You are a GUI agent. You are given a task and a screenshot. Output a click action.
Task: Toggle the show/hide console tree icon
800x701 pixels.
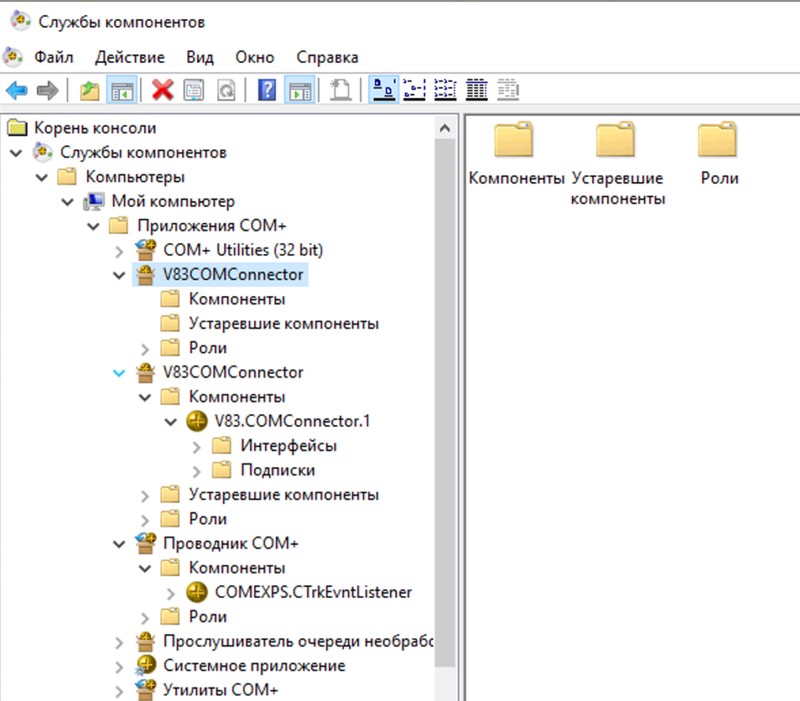pos(121,91)
